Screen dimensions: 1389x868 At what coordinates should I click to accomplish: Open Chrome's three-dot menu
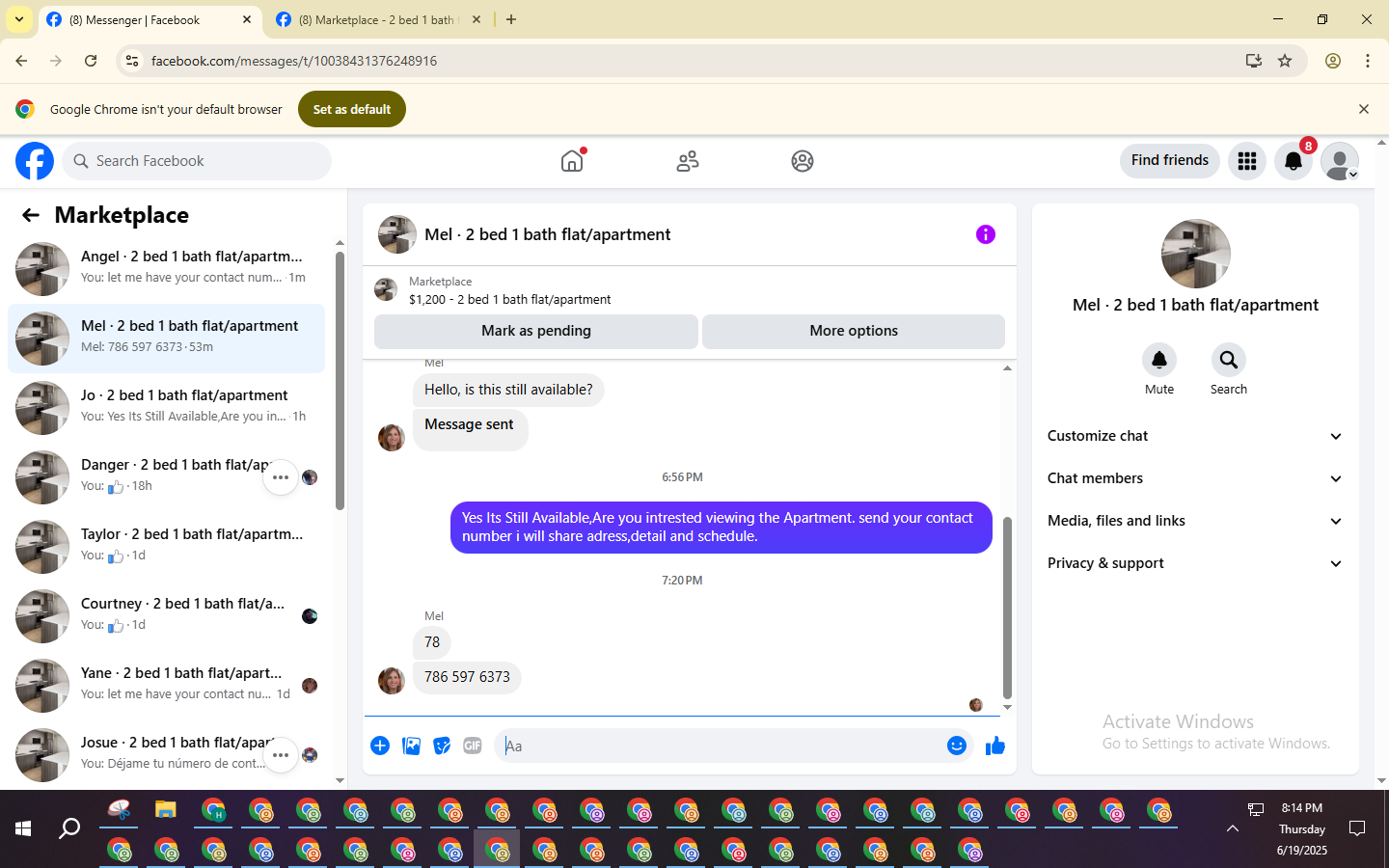[1368, 61]
